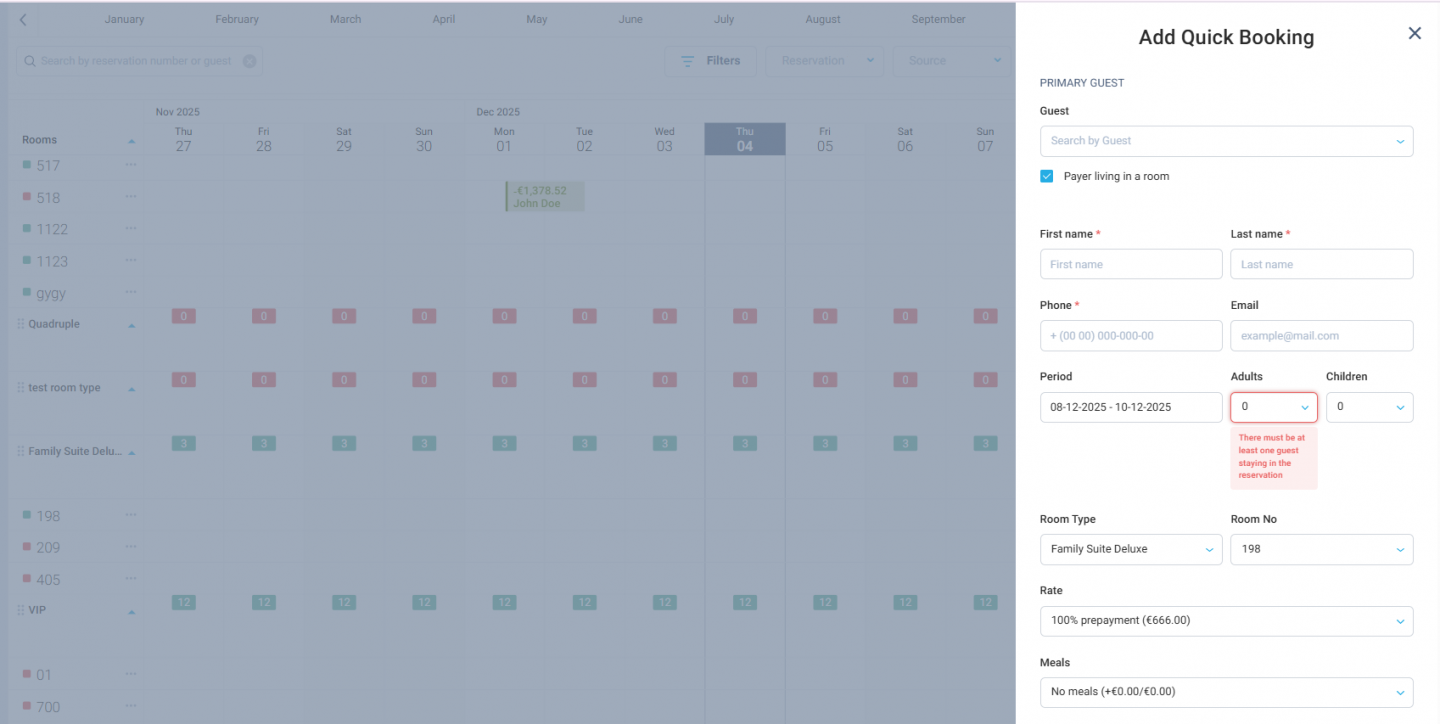Switch to the March month tab
Viewport: 1440px width, 724px height.
[345, 18]
